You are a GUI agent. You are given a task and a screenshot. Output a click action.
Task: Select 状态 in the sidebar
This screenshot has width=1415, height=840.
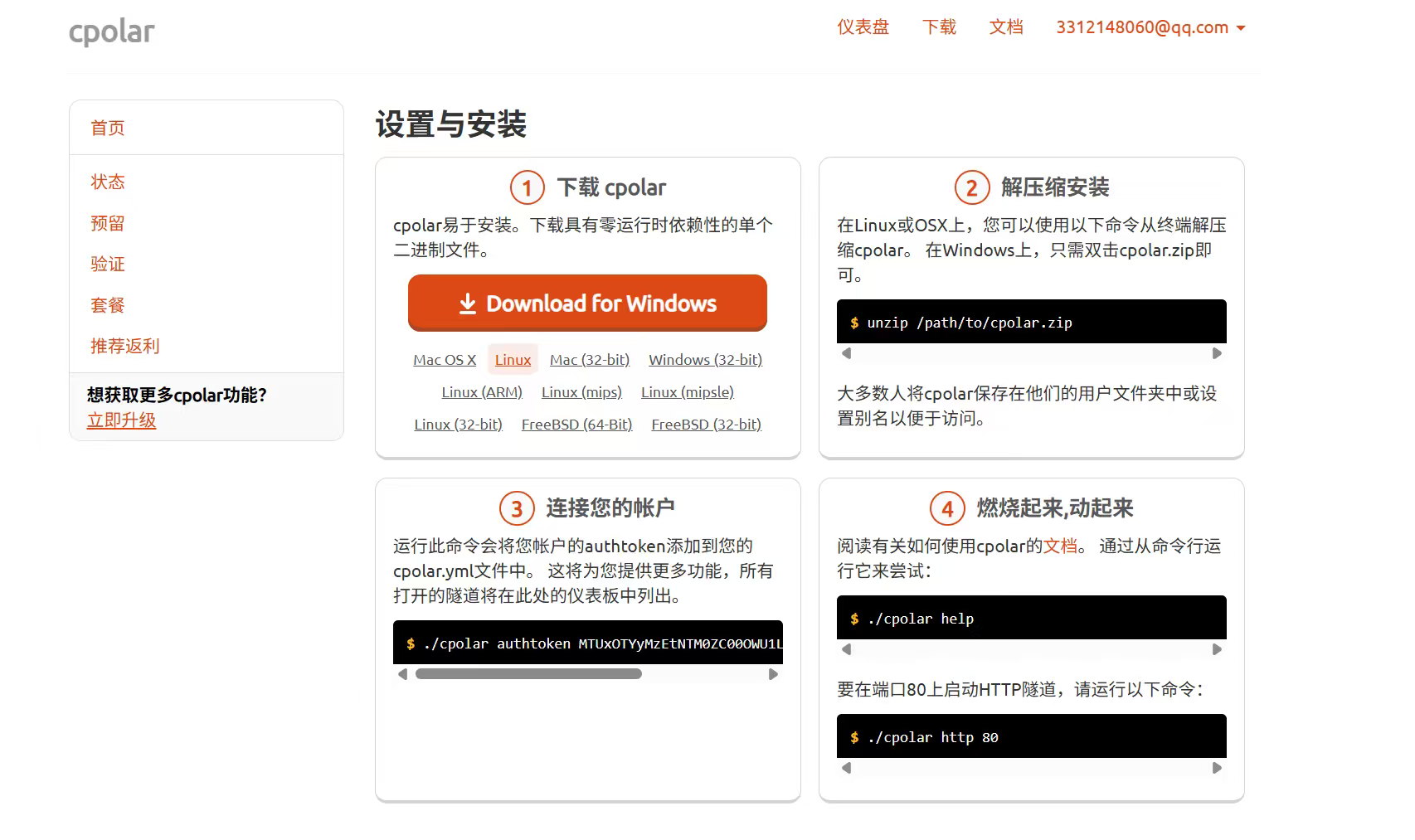[108, 182]
